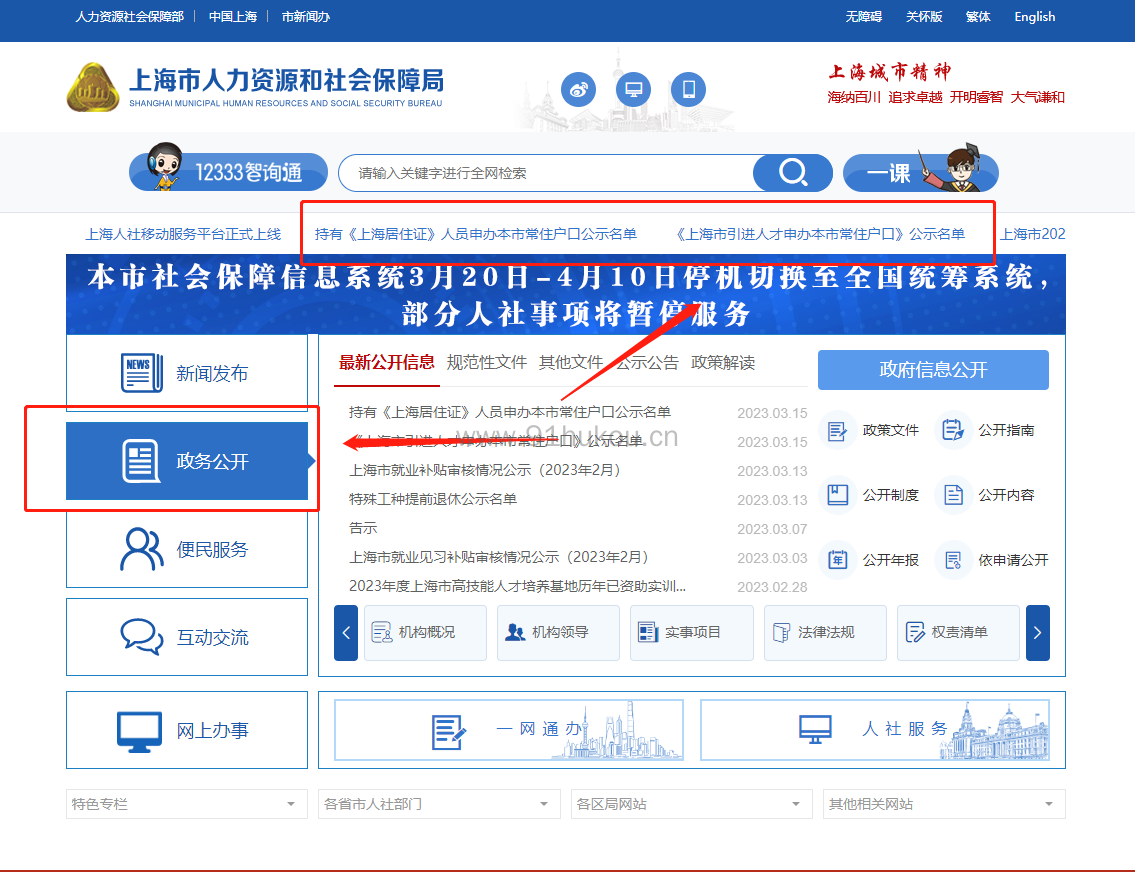The image size is (1135, 872).
Task: Open the 便民服务 sidebar item
Action: coord(187,549)
